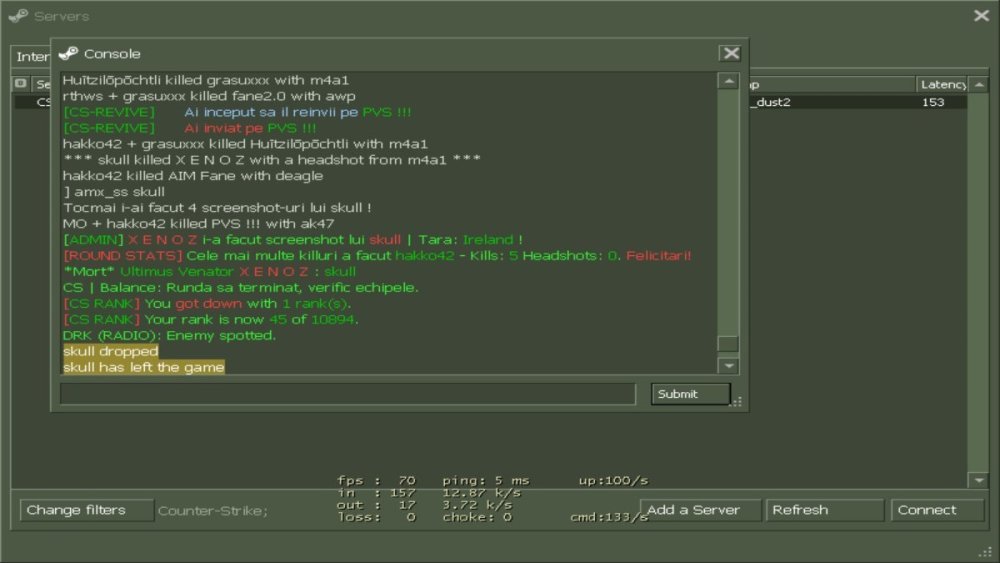Refresh the server list

[824, 510]
